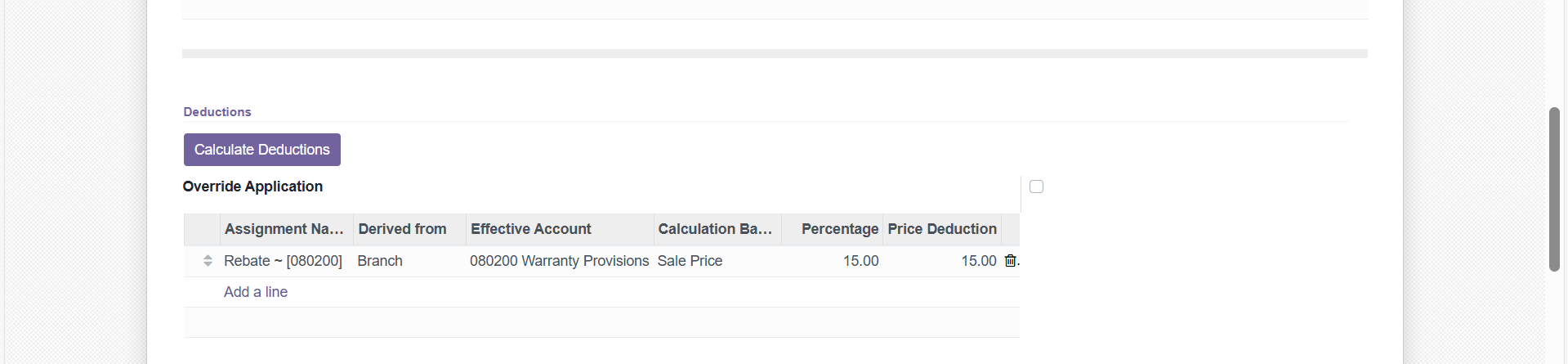Sort by Percentage column header
The image size is (1568, 364).
[x=840, y=229]
